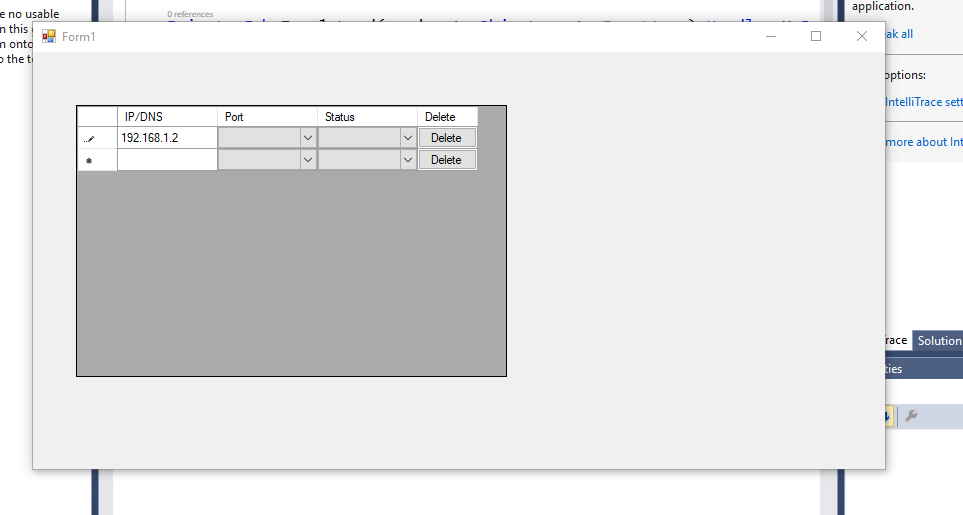Click the pencil edit row header
The height and width of the screenshot is (515, 963).
coord(97,138)
